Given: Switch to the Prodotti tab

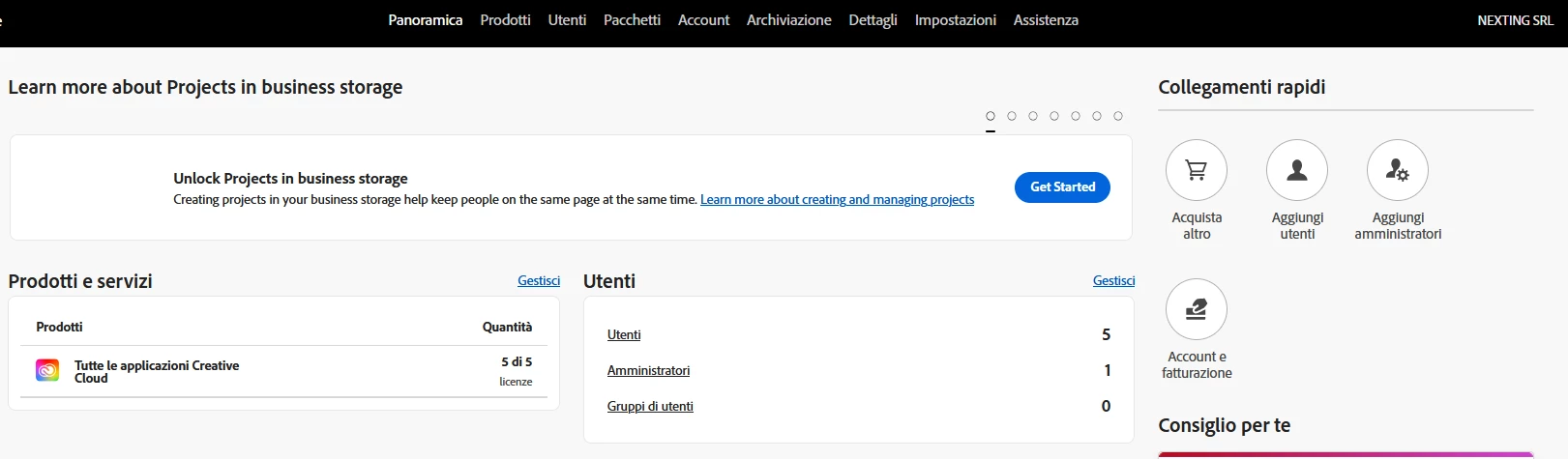Looking at the screenshot, I should tap(505, 20).
